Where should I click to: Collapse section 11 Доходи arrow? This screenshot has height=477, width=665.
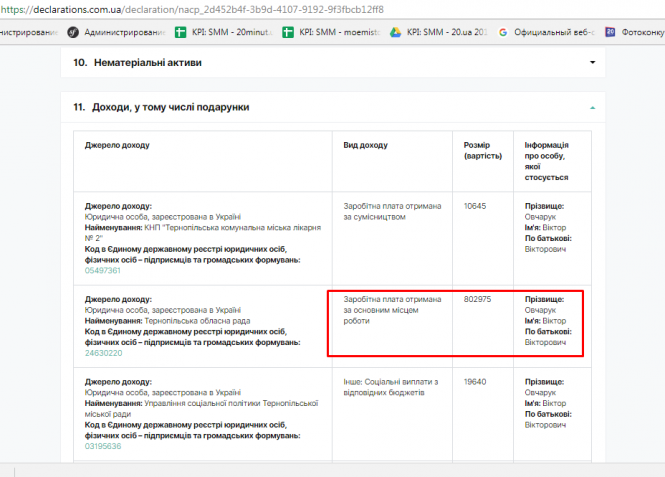tap(592, 107)
